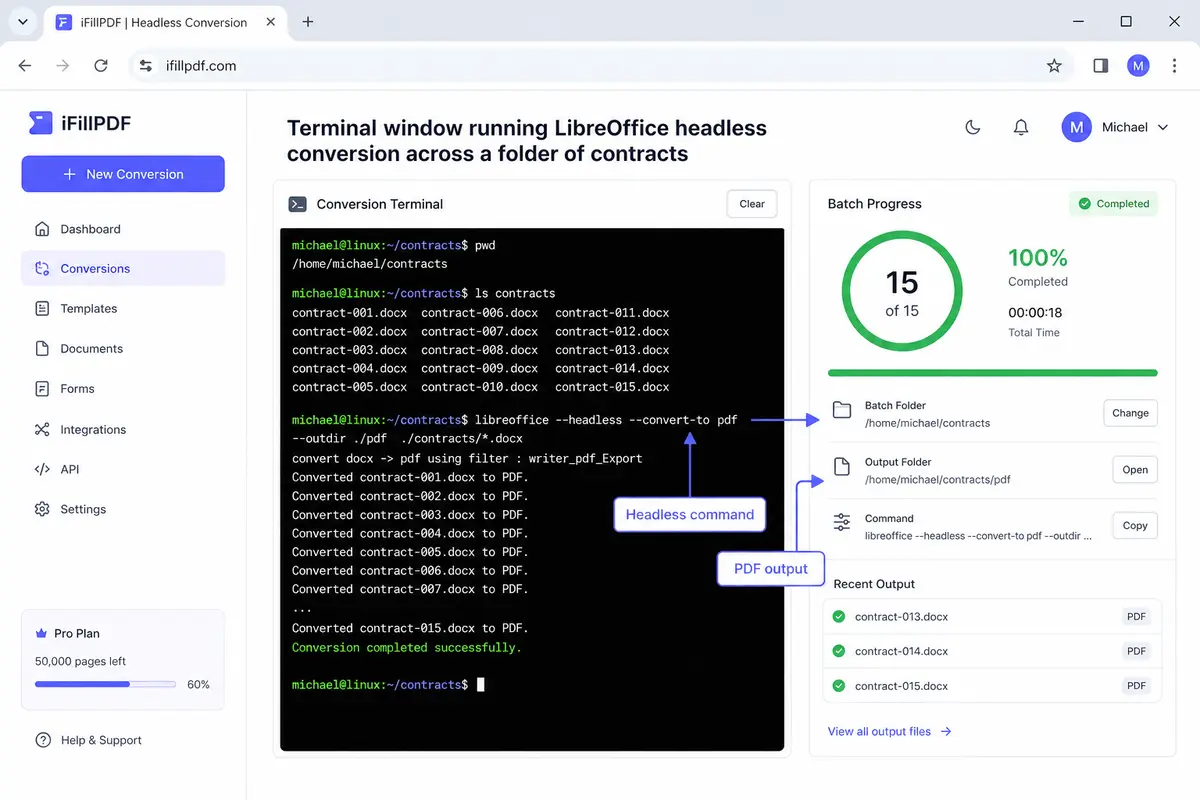Select the Conversions sidebar icon
This screenshot has width=1200, height=800.
tap(42, 268)
